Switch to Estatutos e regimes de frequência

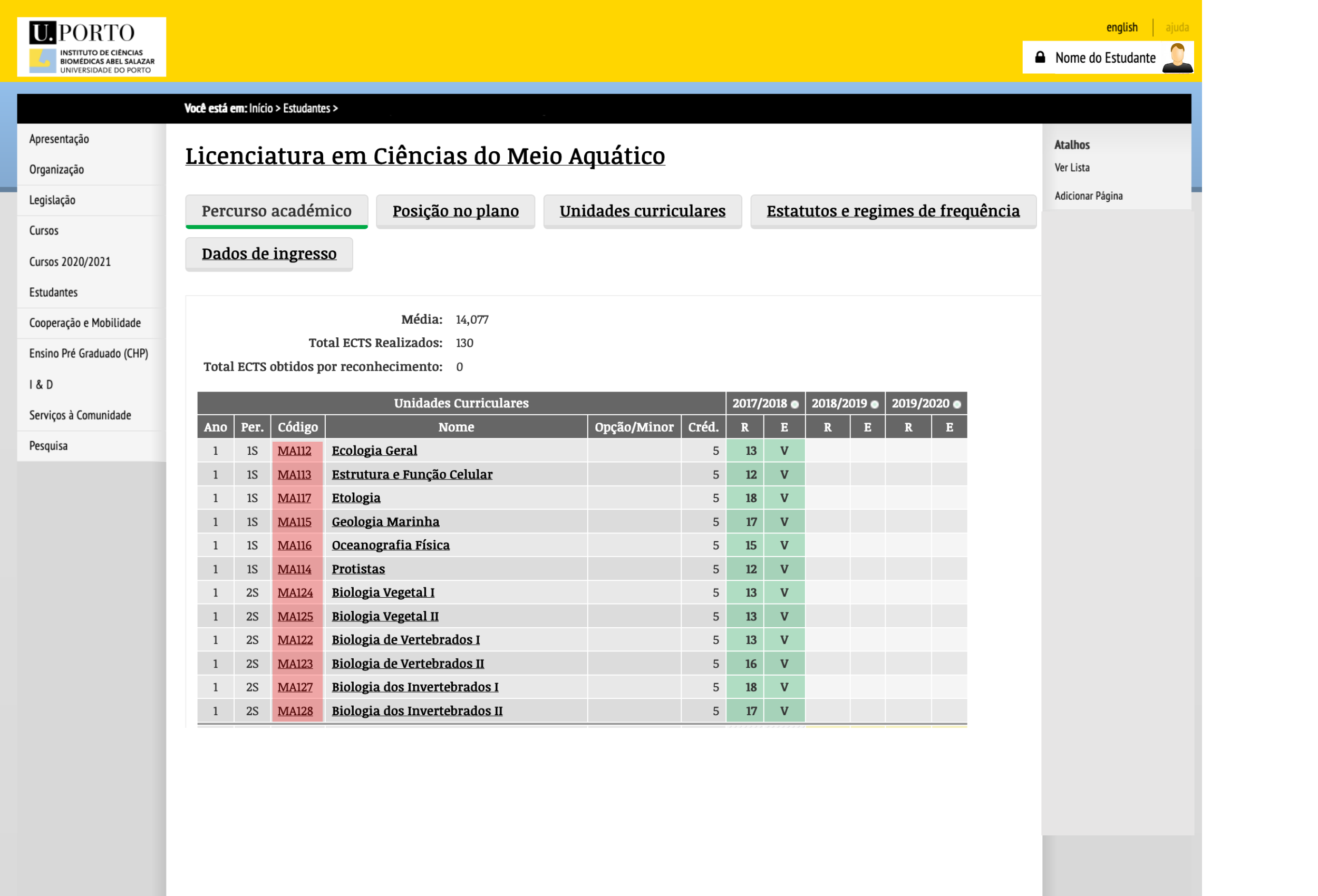click(893, 211)
